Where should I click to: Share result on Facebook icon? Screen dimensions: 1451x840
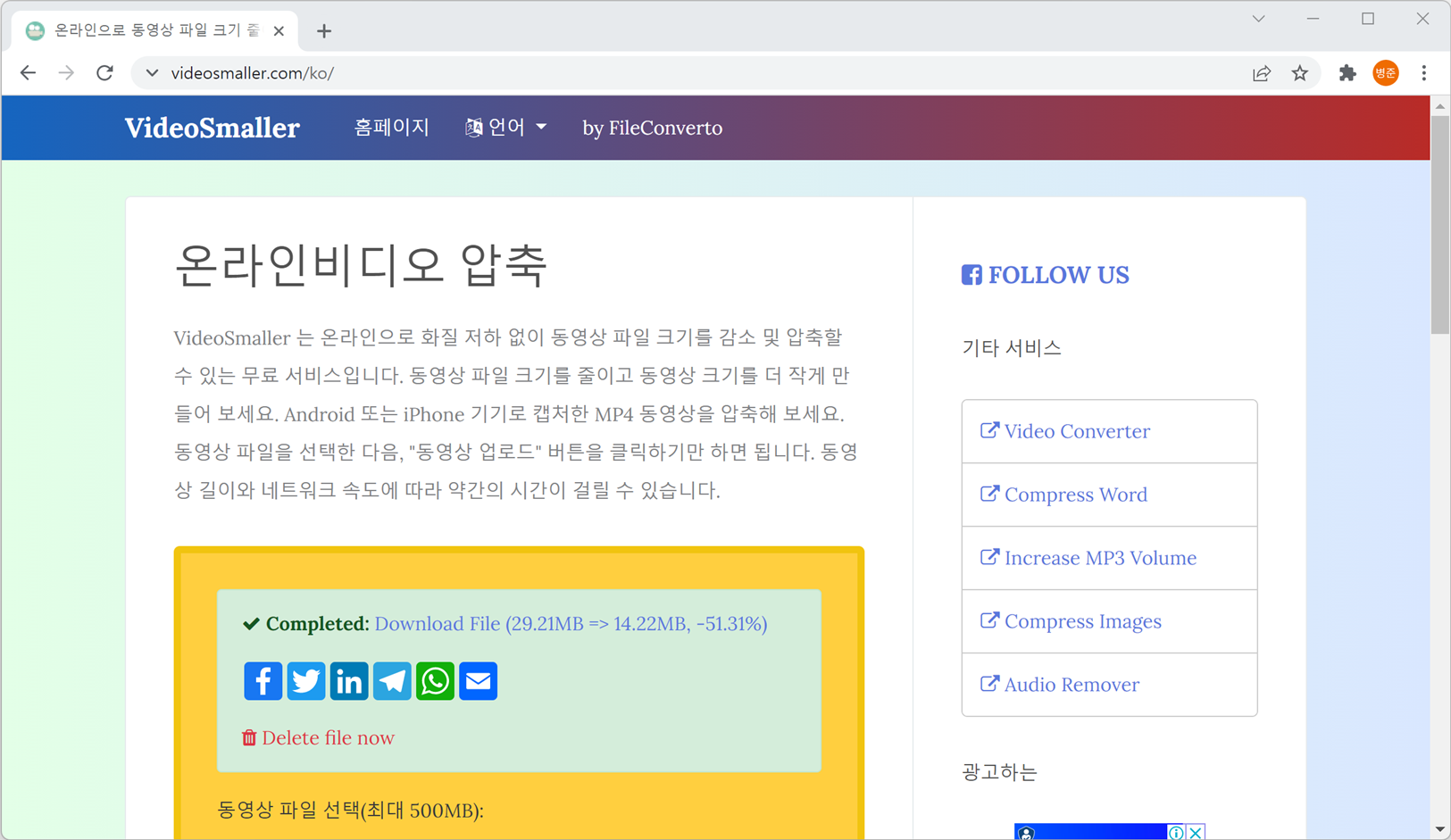pyautogui.click(x=263, y=681)
